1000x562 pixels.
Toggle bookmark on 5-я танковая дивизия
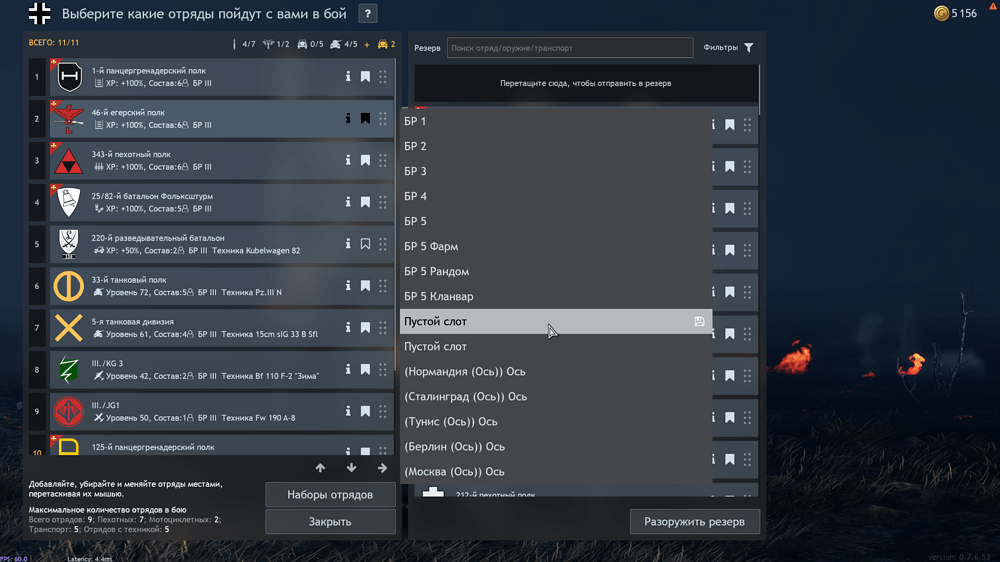click(x=365, y=327)
